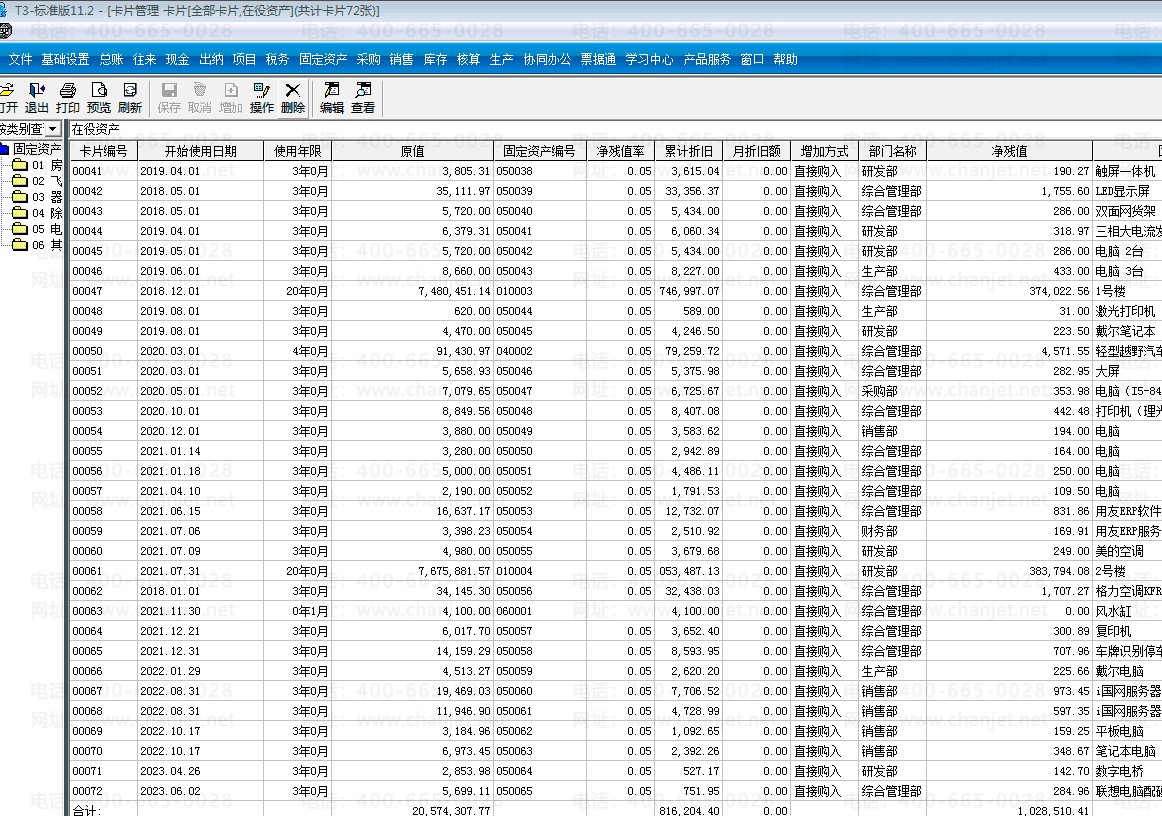
Task: Click useful life 4年0月 cell
Action: pos(298,351)
